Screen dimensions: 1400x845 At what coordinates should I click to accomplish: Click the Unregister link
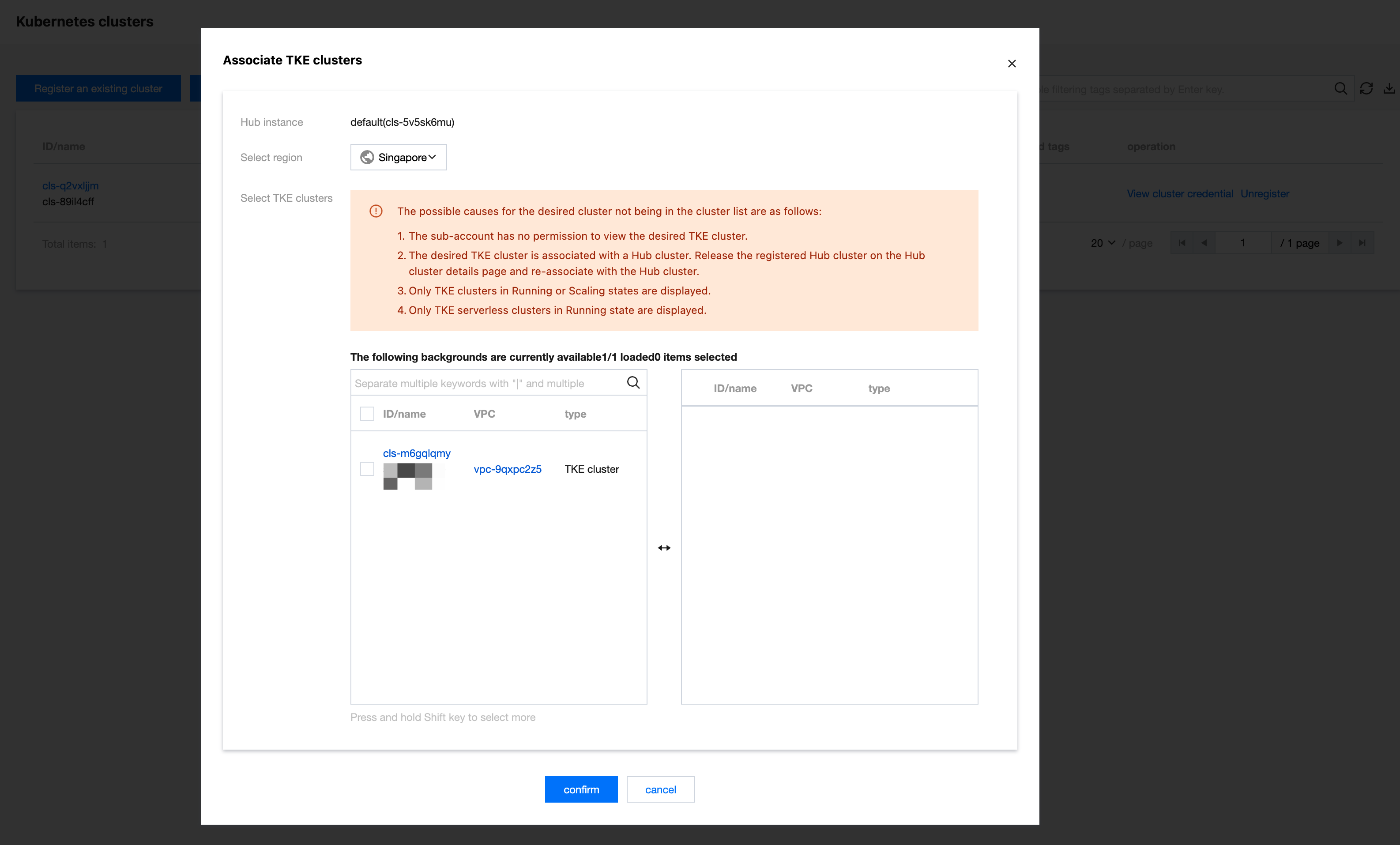coord(1264,194)
